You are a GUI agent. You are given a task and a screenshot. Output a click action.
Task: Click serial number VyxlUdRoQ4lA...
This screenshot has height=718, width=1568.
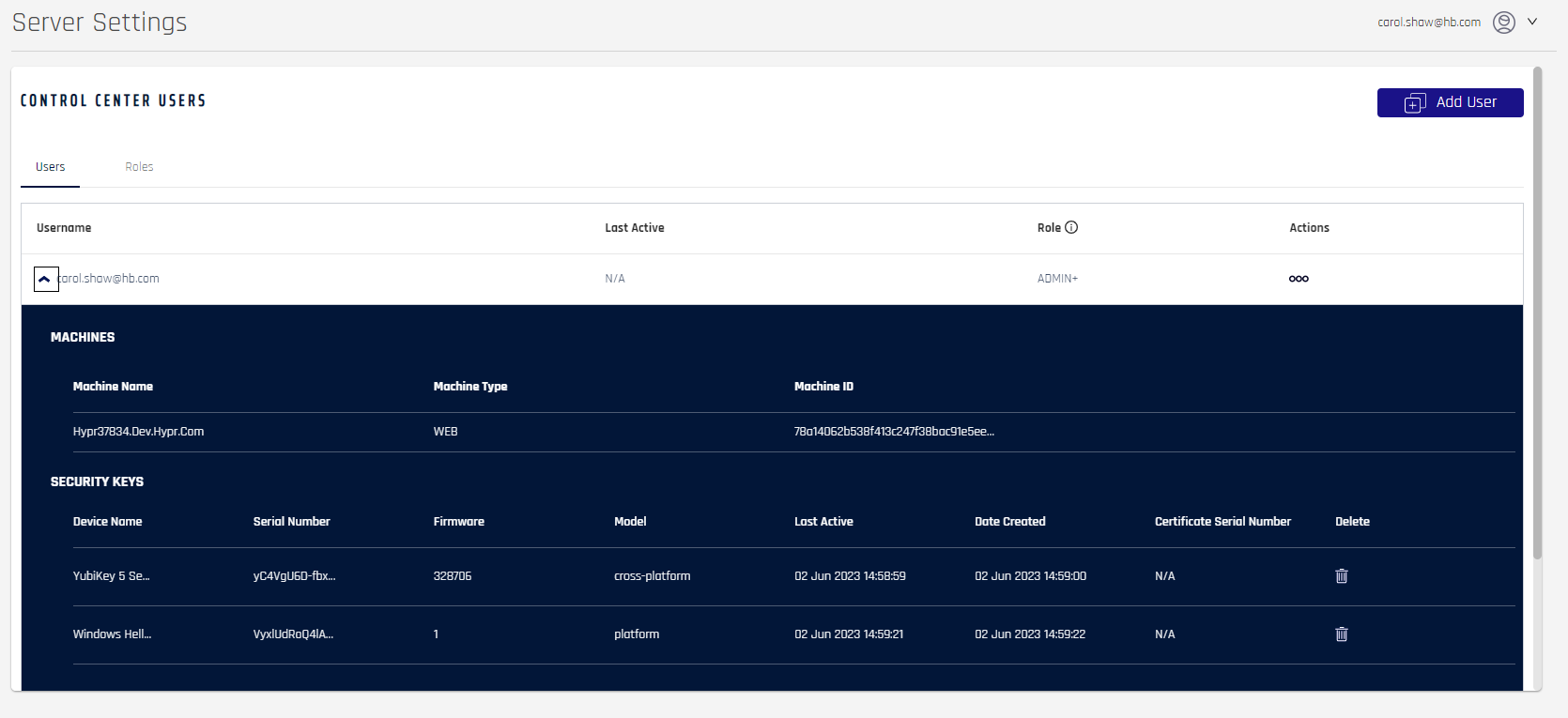pyautogui.click(x=293, y=634)
